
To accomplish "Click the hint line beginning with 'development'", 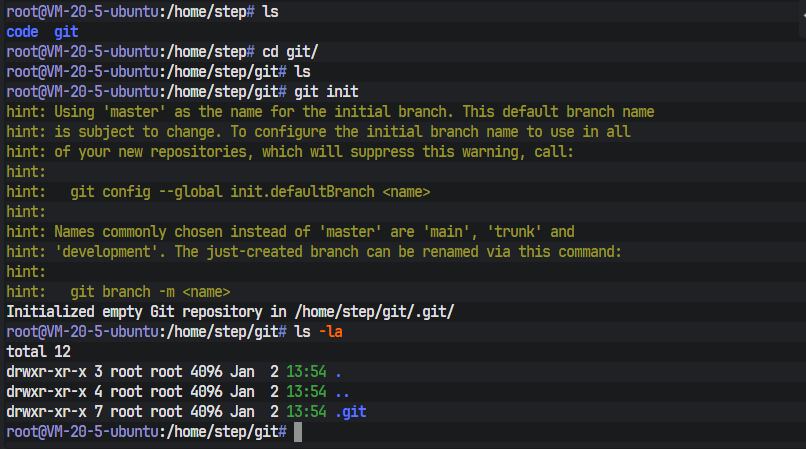I will [314, 252].
